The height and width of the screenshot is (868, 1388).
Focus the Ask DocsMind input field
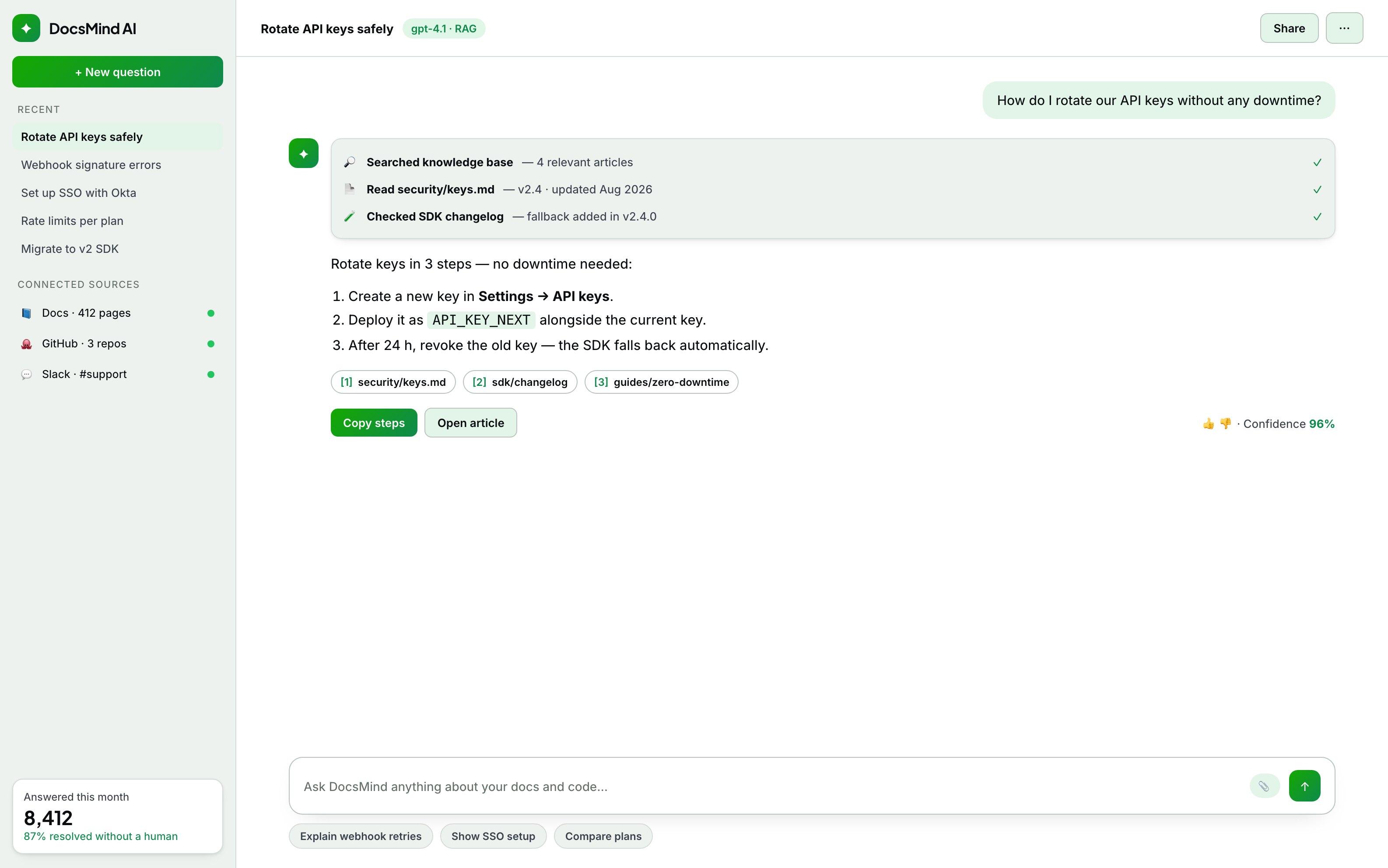(x=769, y=786)
